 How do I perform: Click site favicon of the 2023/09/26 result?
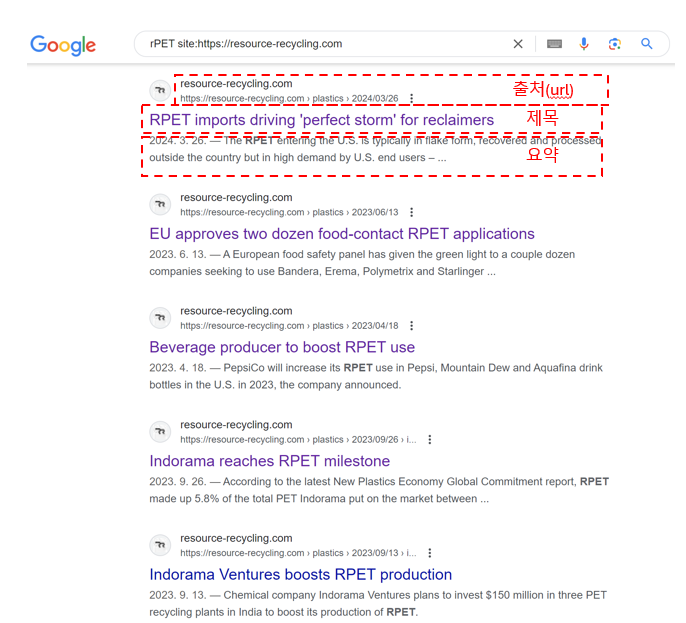(x=160, y=431)
